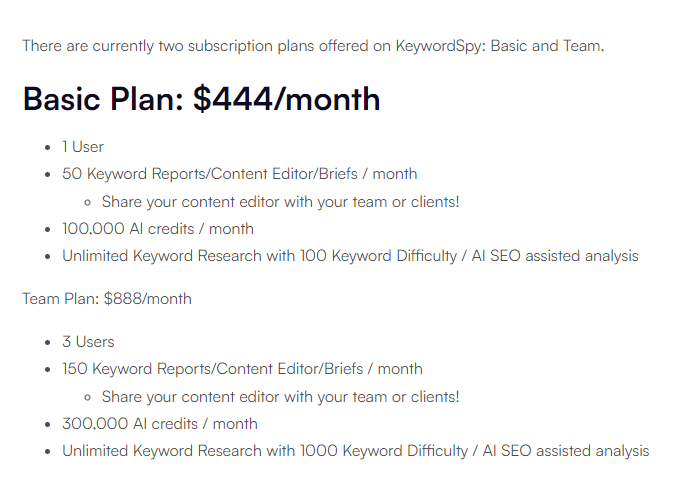687x497 pixels.
Task: Click the "Team Plan" label text
Action: [x=60, y=298]
